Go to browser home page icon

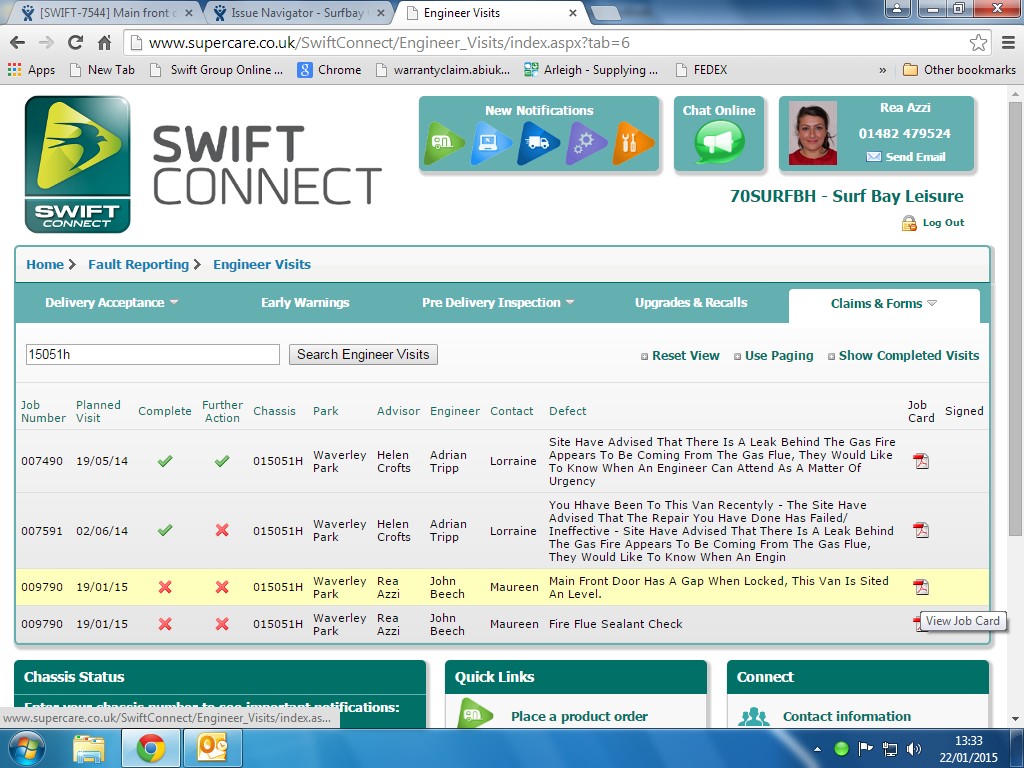[x=104, y=43]
